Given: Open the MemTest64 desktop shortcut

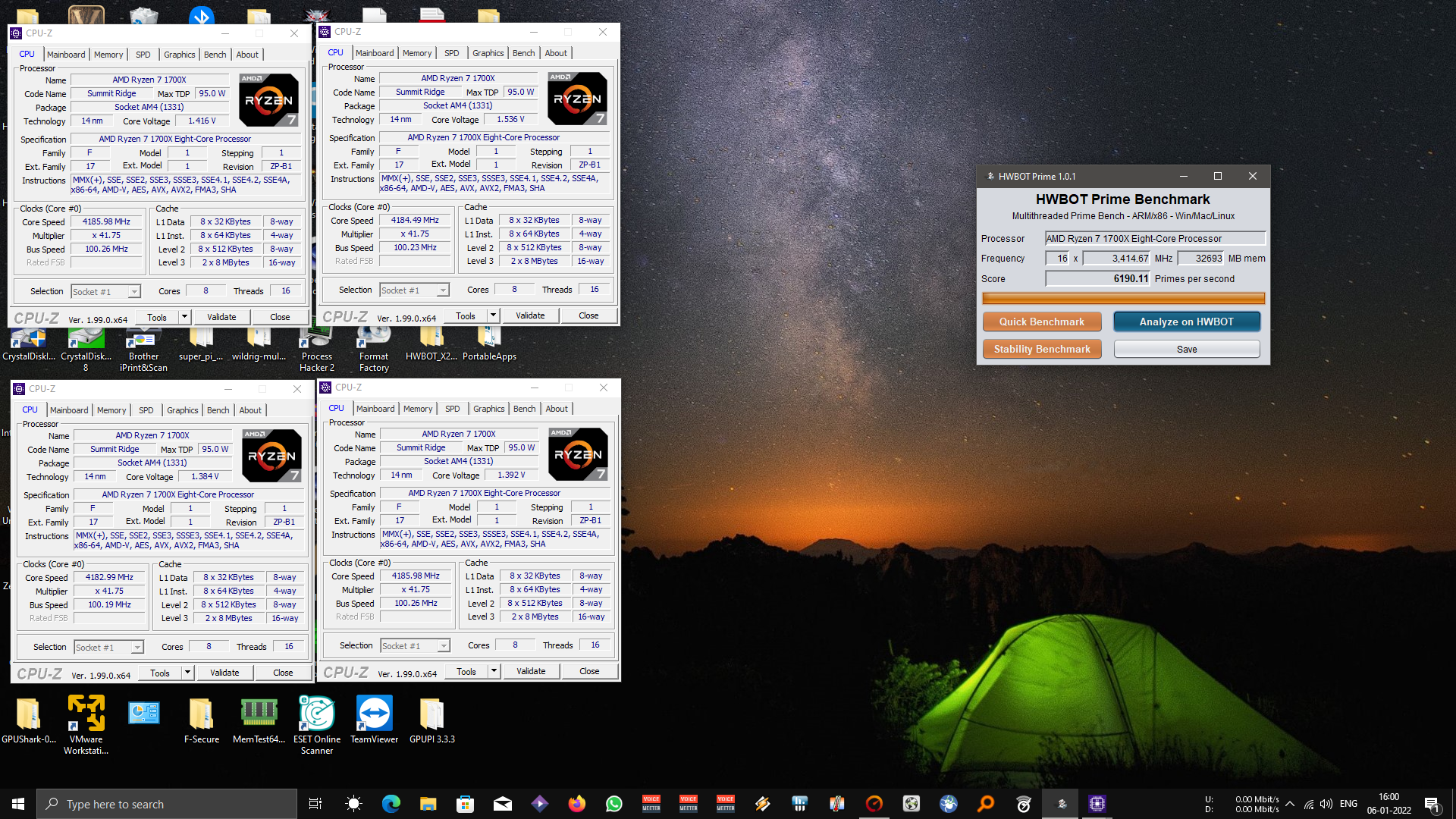Looking at the screenshot, I should (259, 720).
